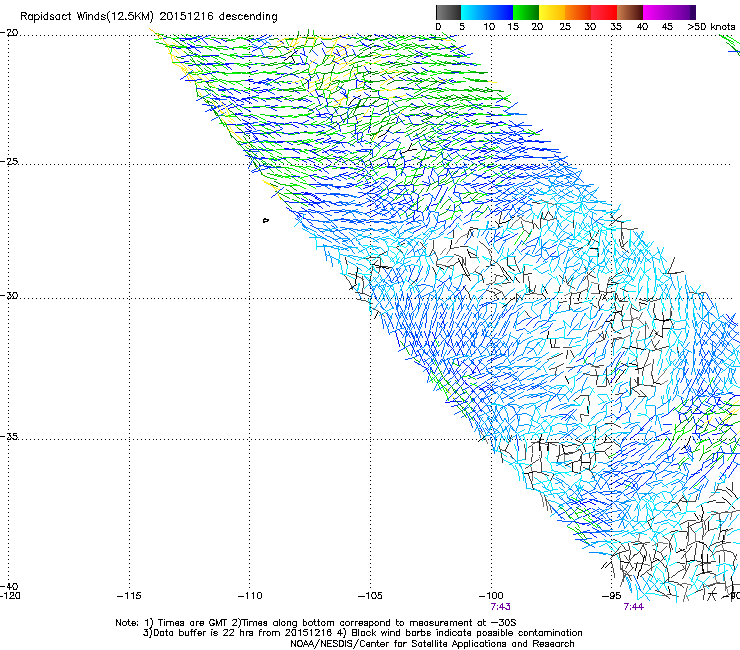740x650 pixels.
Task: Click the dark purple 45-50 knots legend swatch
Action: [682, 12]
